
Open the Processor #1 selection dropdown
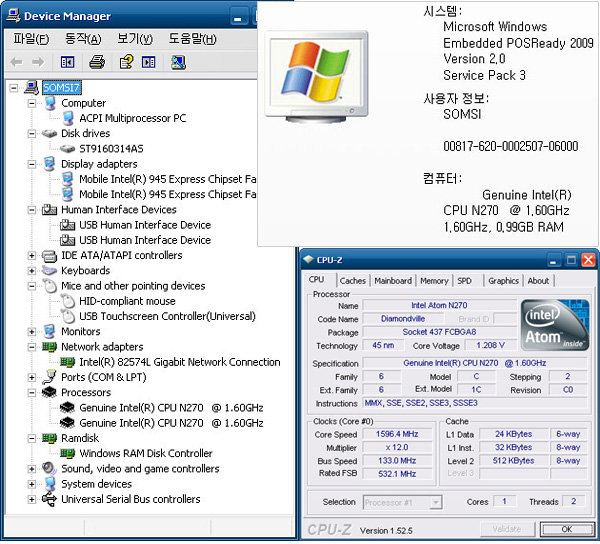402,502
